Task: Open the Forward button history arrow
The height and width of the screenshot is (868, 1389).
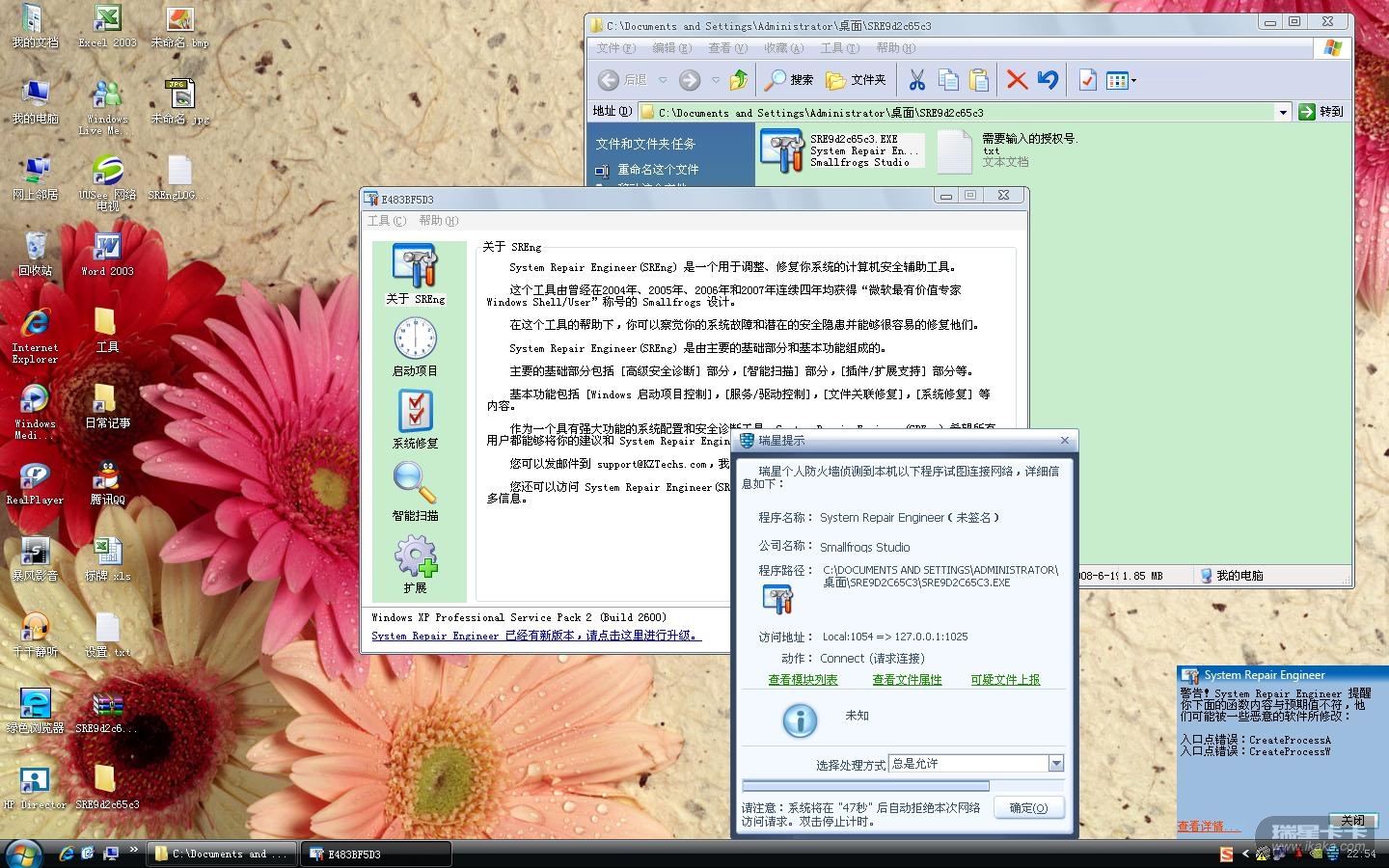Action: (716, 80)
